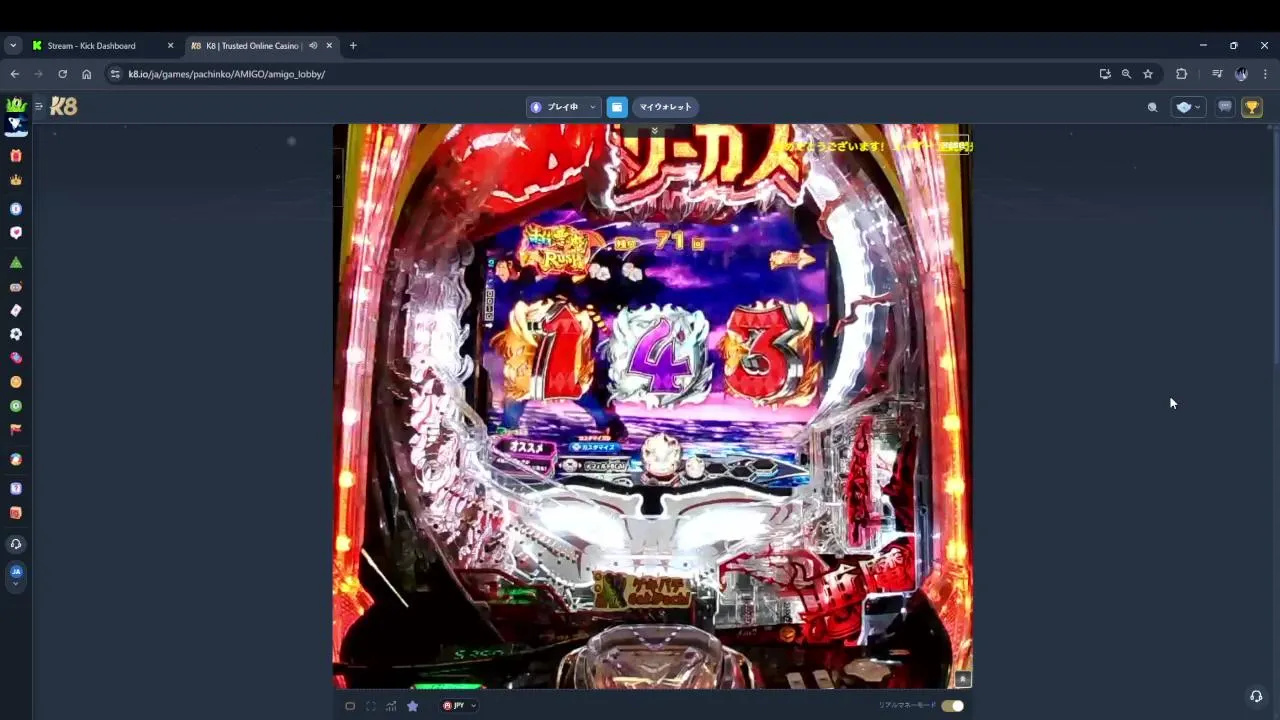The image size is (1280, 720).
Task: Open a new browser tab
Action: (353, 46)
